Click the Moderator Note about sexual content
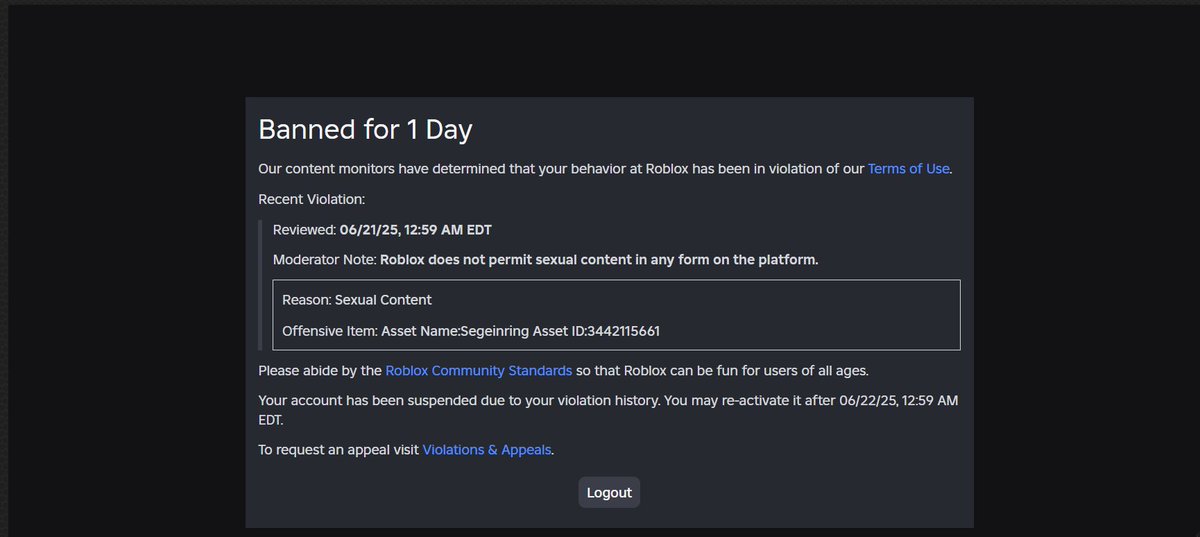Image resolution: width=1200 pixels, height=537 pixels. (546, 260)
